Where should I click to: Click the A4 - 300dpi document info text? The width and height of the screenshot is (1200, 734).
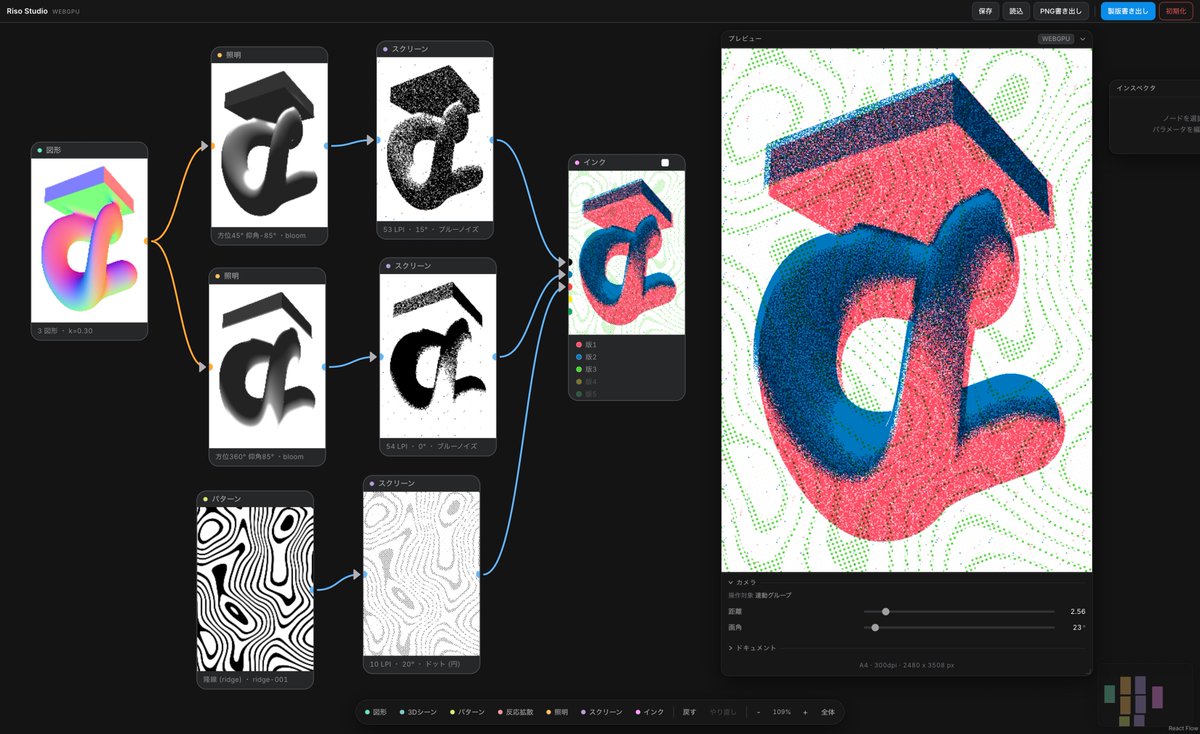pyautogui.click(x=907, y=664)
